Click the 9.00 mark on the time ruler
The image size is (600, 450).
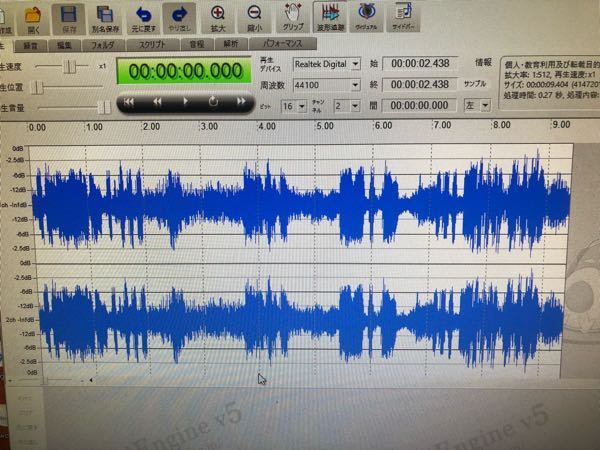pos(561,124)
